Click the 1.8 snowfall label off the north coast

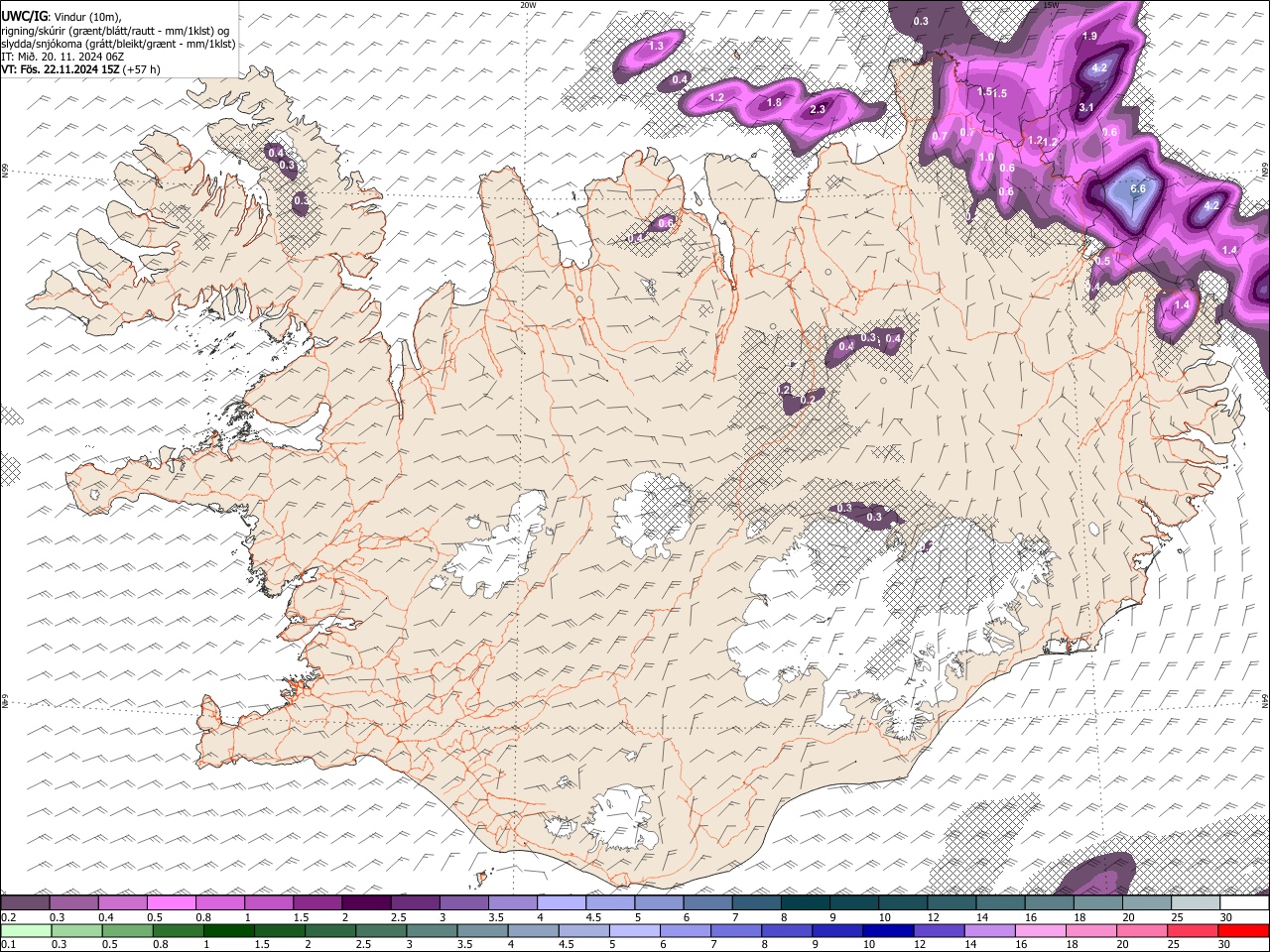click(x=774, y=102)
